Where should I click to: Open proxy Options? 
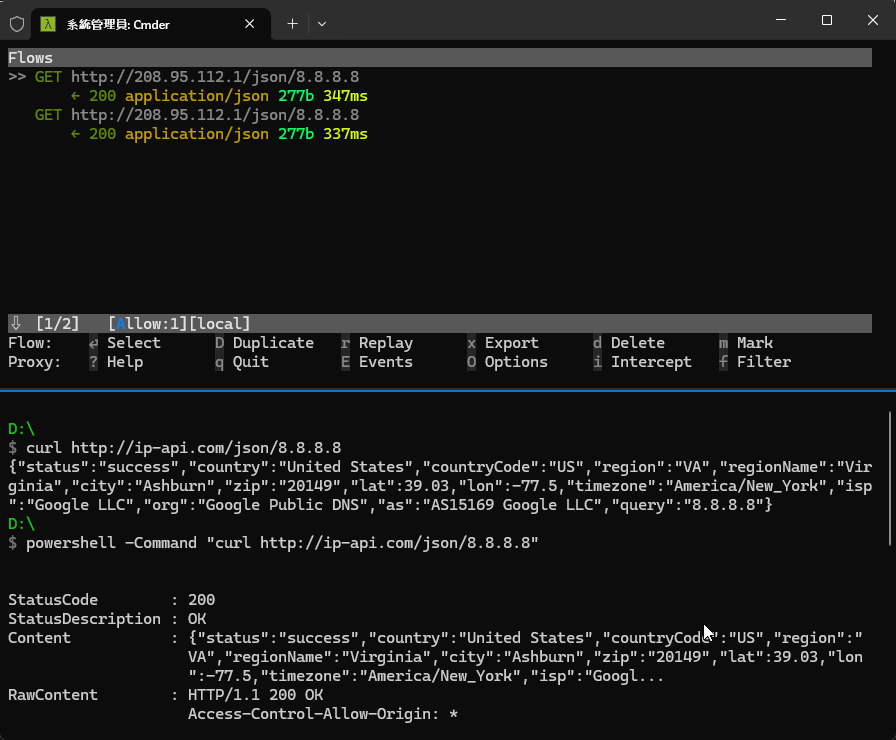pos(515,362)
